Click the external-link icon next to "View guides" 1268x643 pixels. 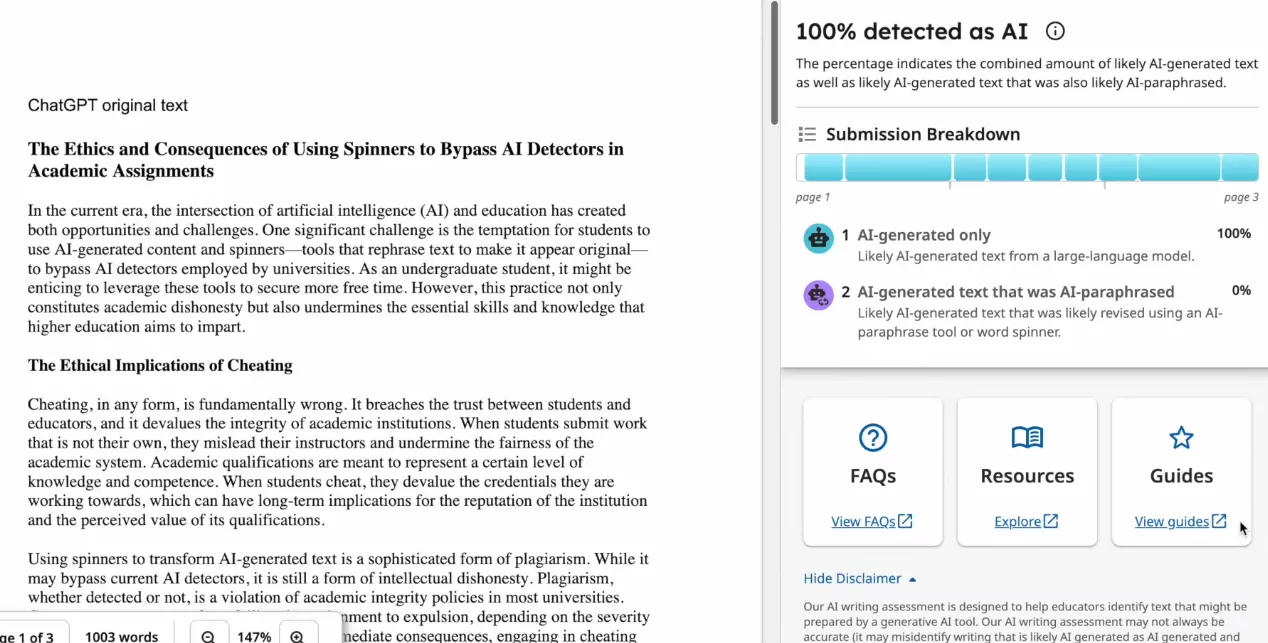click(1218, 521)
